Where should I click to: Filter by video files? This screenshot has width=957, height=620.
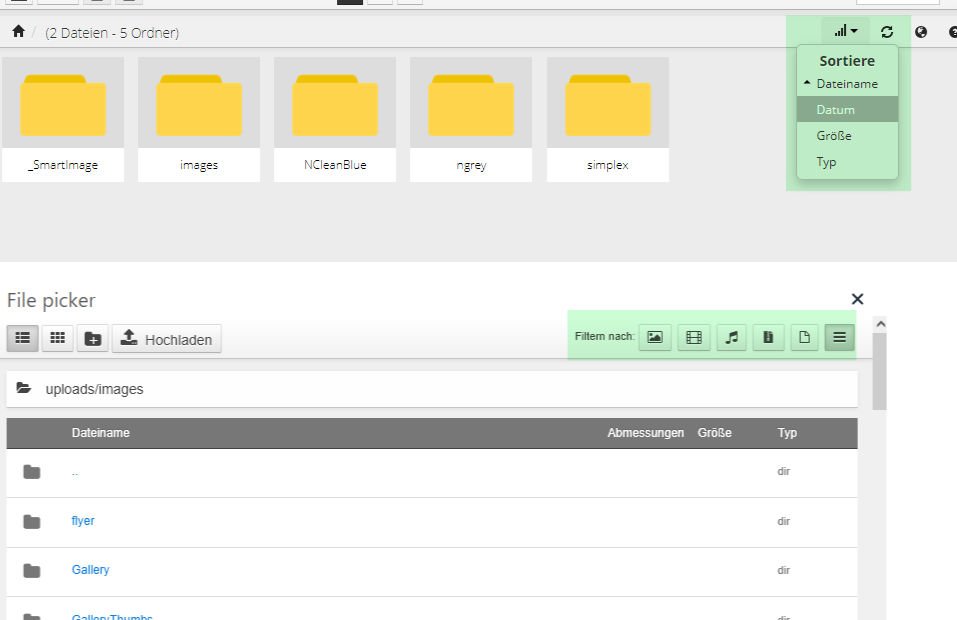(693, 338)
